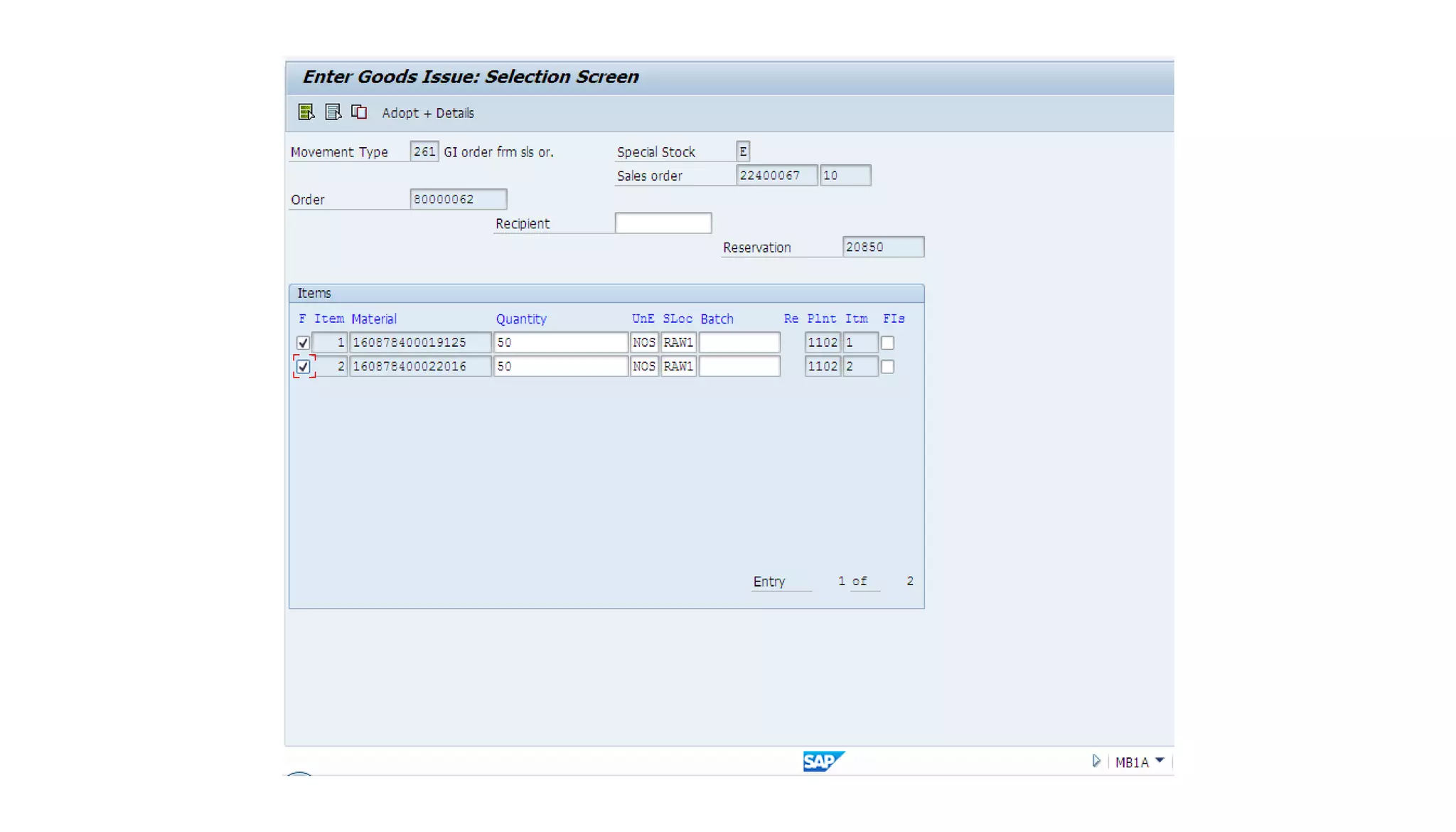Click the Batch field for item 1
This screenshot has height=832, width=1456.
(x=739, y=343)
